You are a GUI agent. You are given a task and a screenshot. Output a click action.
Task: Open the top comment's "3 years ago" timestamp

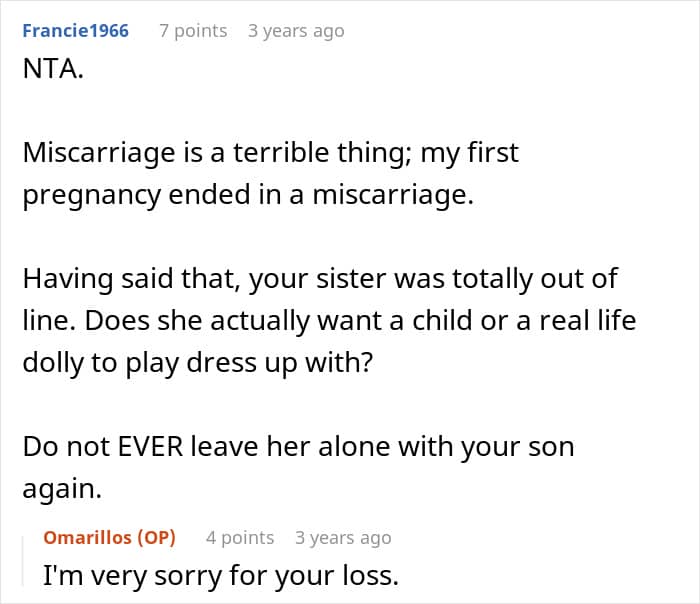[295, 31]
